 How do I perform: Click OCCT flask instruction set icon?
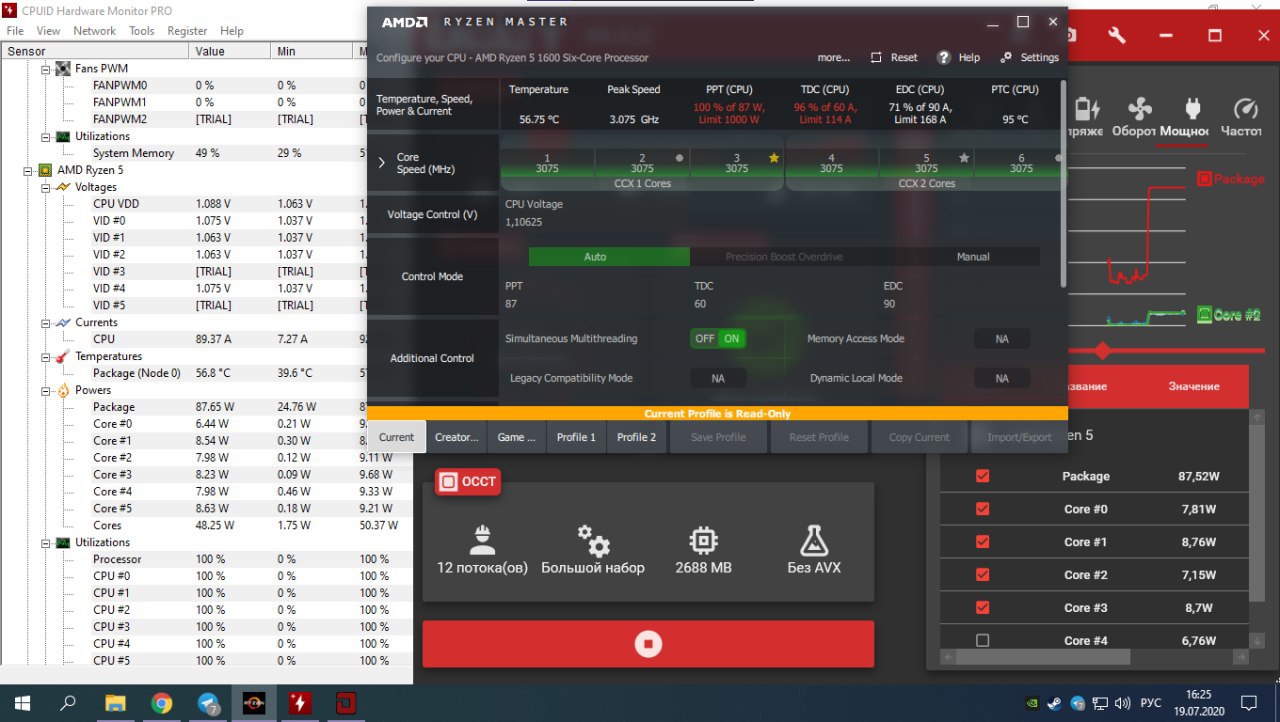click(x=814, y=540)
